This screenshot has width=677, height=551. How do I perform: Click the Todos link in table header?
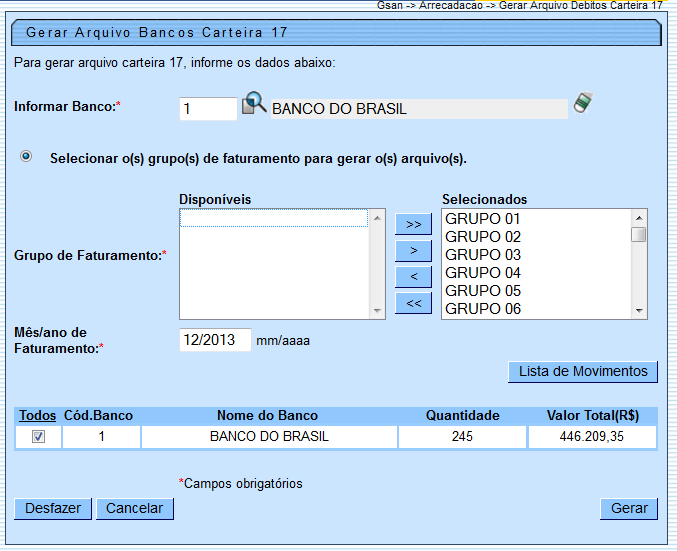point(37,415)
